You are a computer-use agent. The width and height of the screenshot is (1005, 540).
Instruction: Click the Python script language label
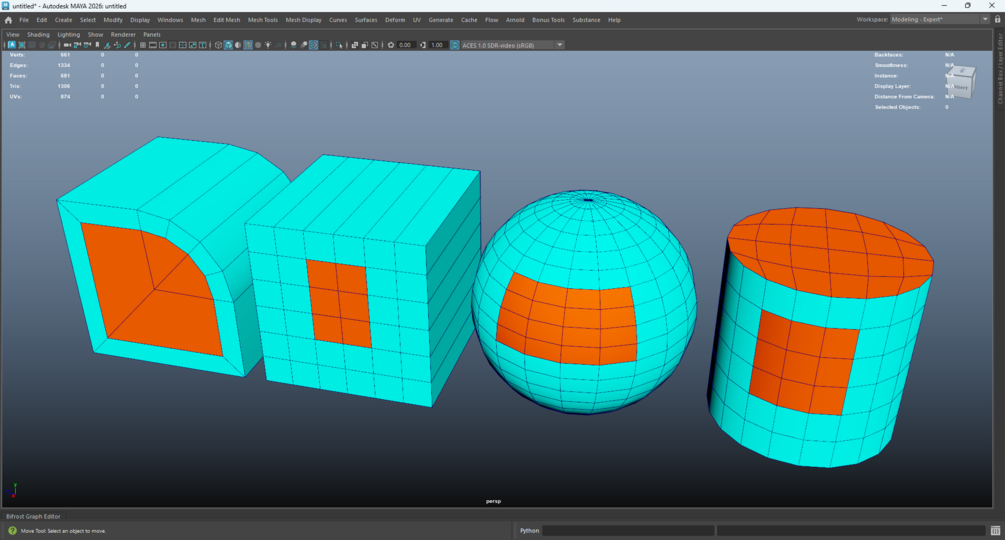tap(529, 530)
